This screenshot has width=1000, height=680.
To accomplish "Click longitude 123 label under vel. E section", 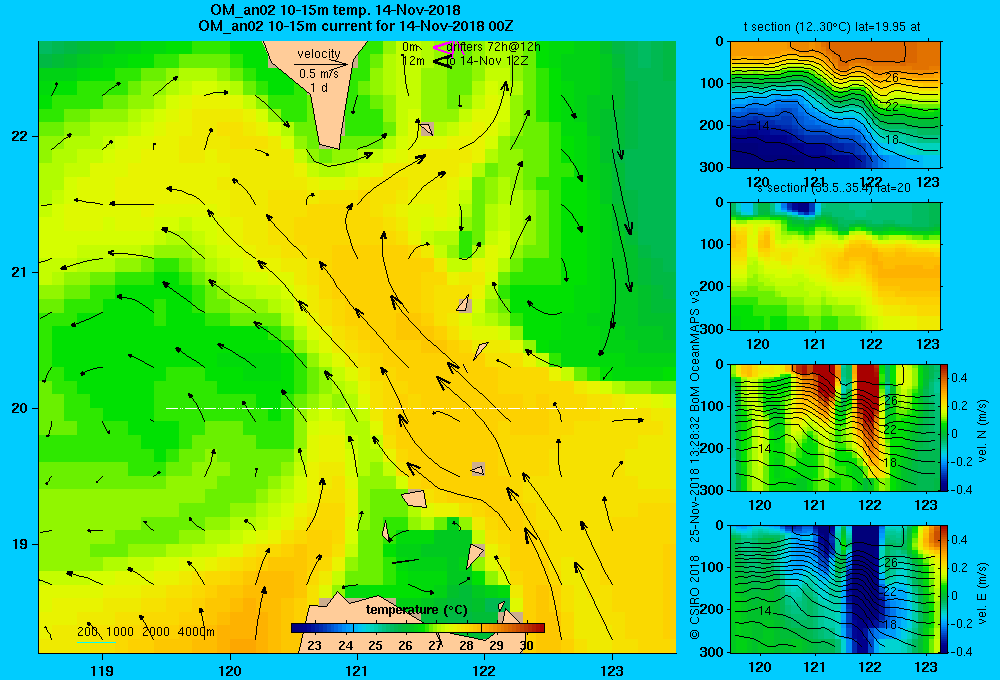I will (x=926, y=667).
